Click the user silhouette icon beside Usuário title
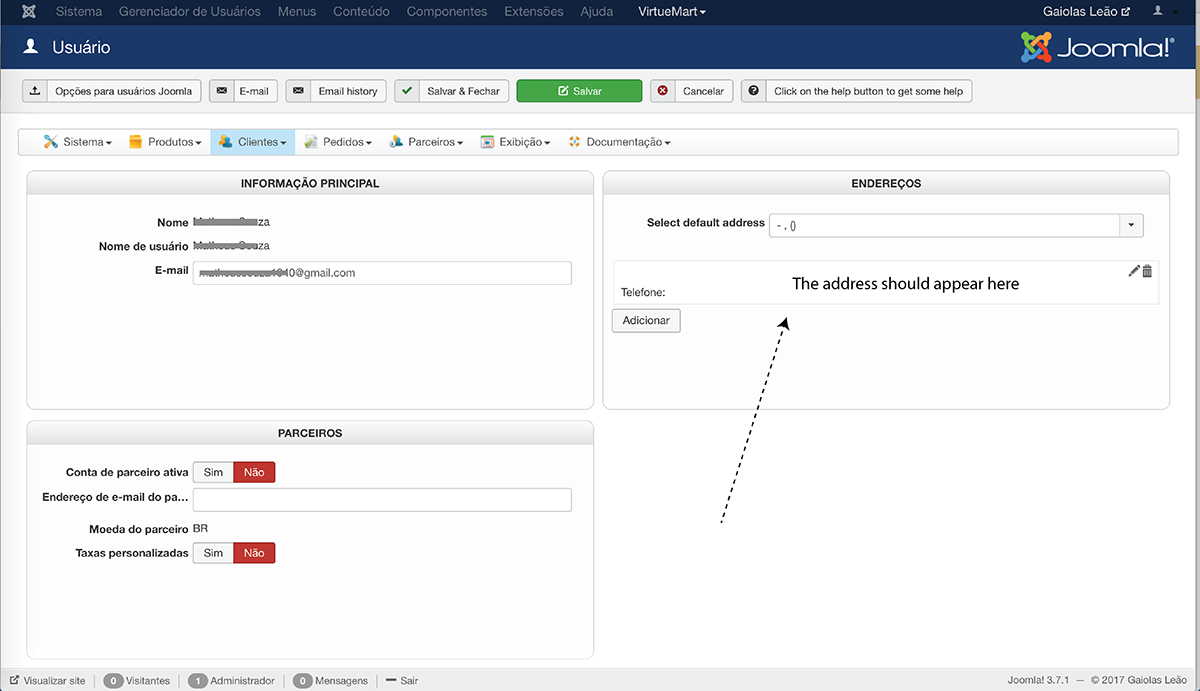Viewport: 1200px width, 691px height. [x=31, y=47]
